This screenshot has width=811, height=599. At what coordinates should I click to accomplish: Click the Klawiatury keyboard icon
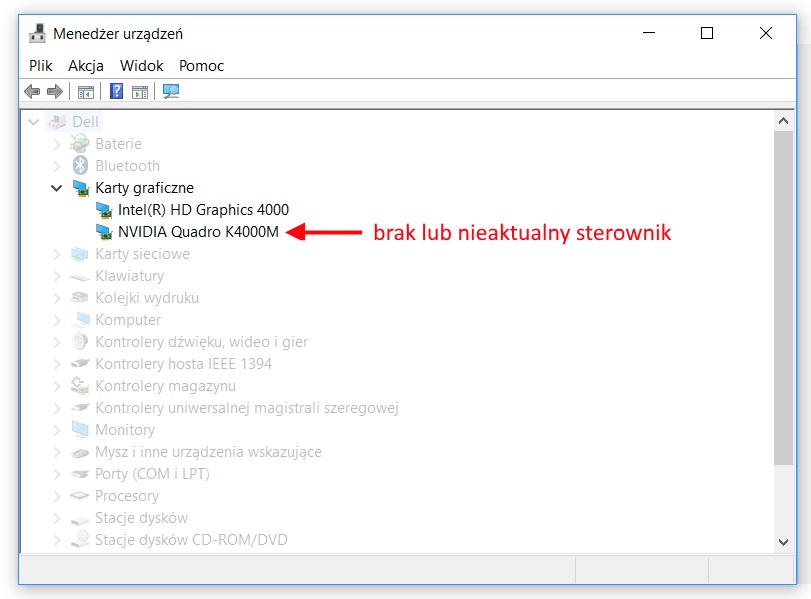point(80,277)
